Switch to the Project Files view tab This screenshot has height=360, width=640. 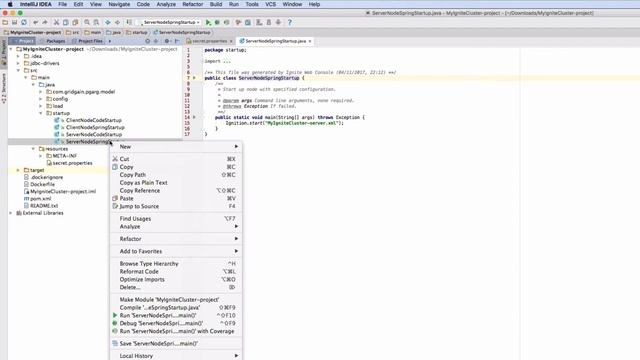[x=88, y=41]
